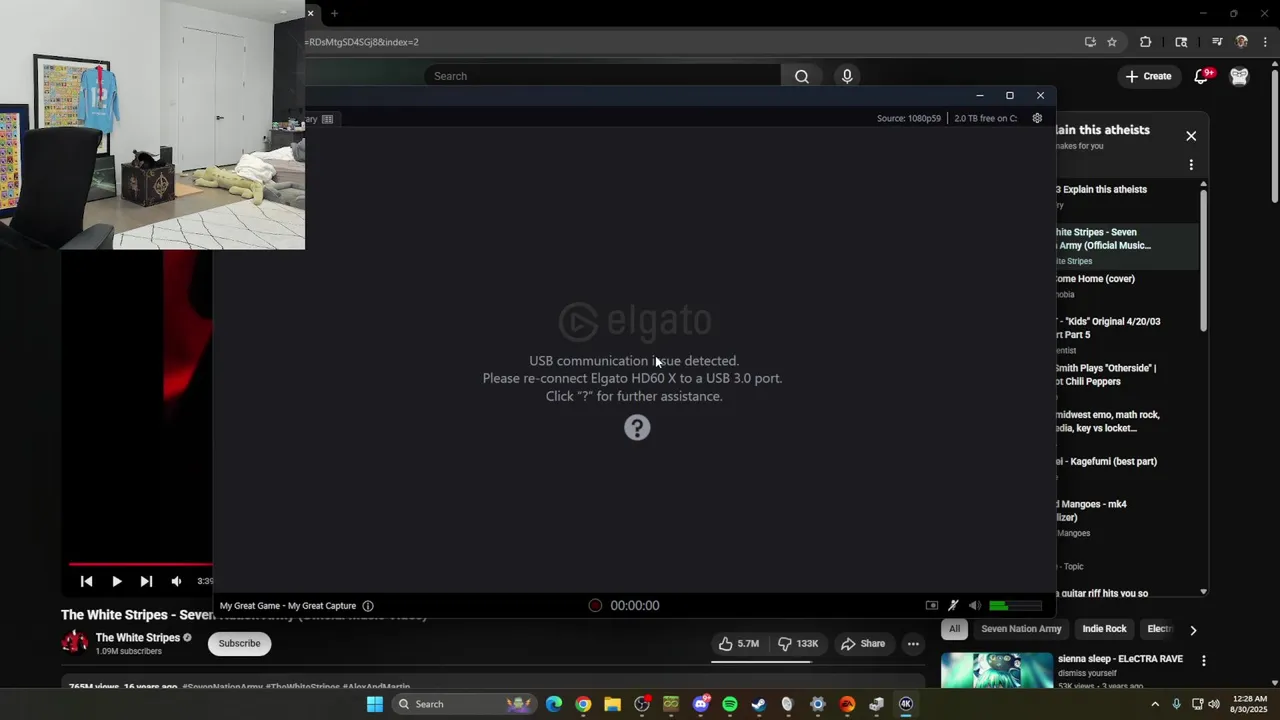Play the YouTube video
This screenshot has width=1280, height=720.
coord(117,581)
